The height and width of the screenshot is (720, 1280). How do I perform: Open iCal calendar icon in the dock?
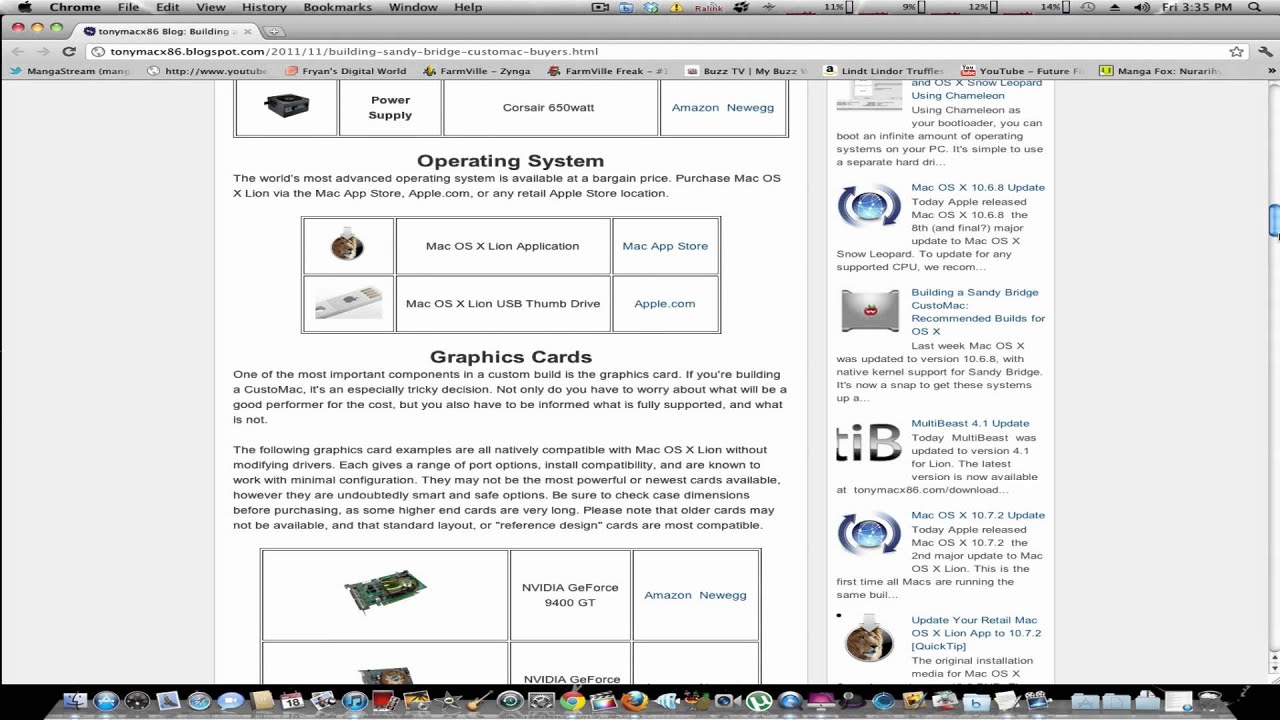click(292, 700)
